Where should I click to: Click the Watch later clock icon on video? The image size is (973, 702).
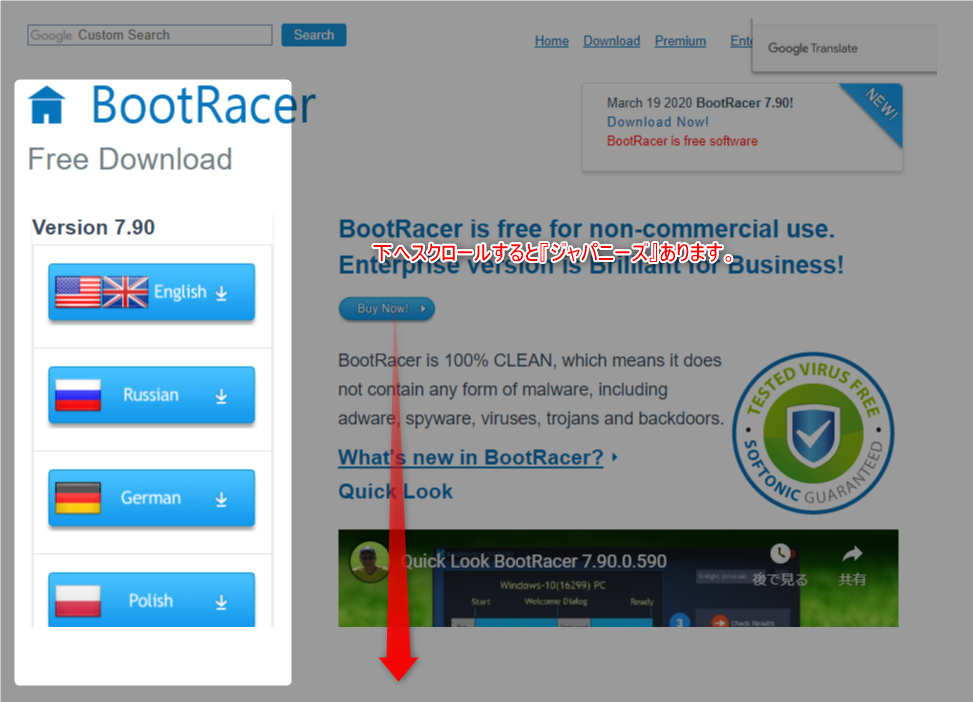tap(780, 554)
